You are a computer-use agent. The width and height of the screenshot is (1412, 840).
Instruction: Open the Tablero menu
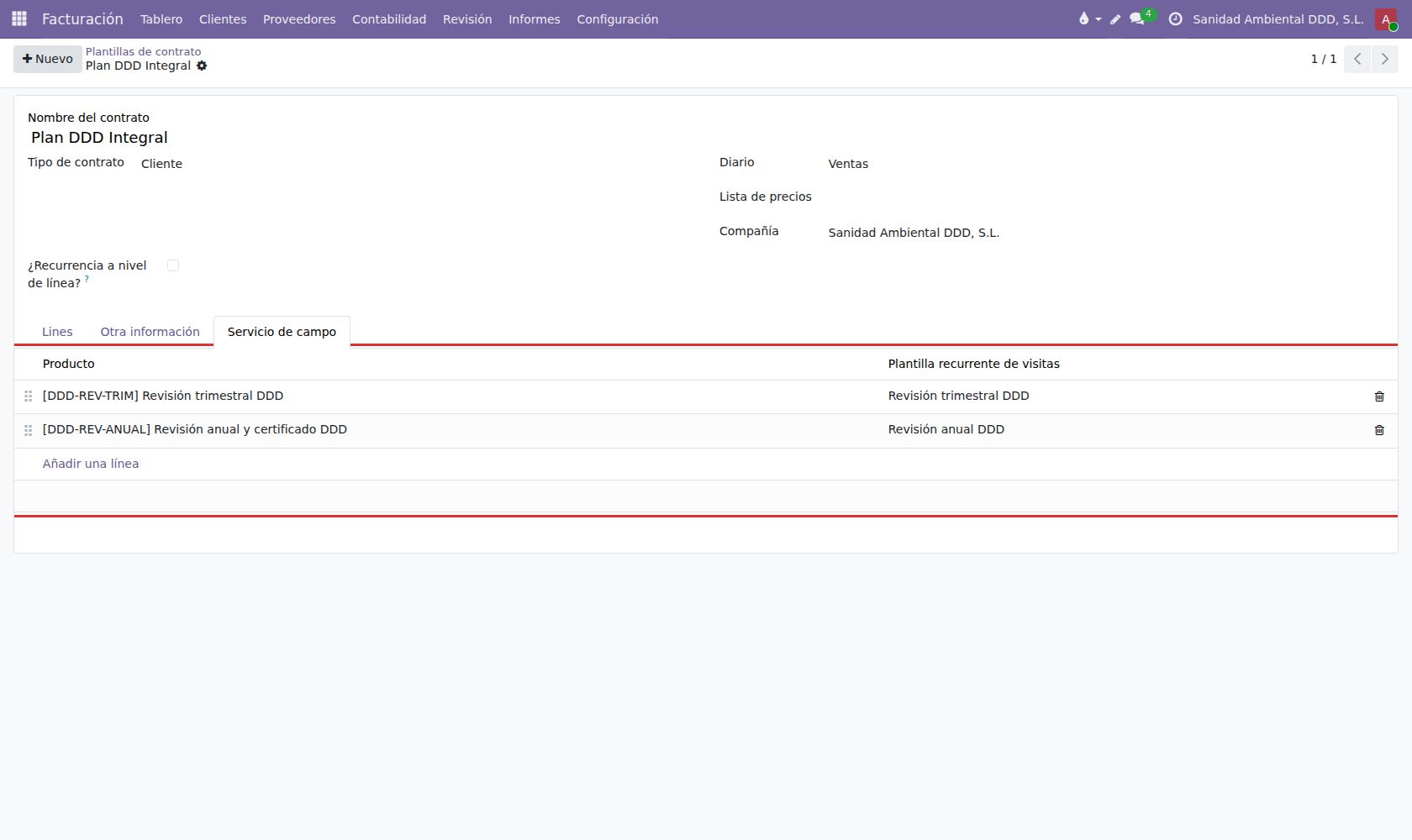pyautogui.click(x=161, y=19)
